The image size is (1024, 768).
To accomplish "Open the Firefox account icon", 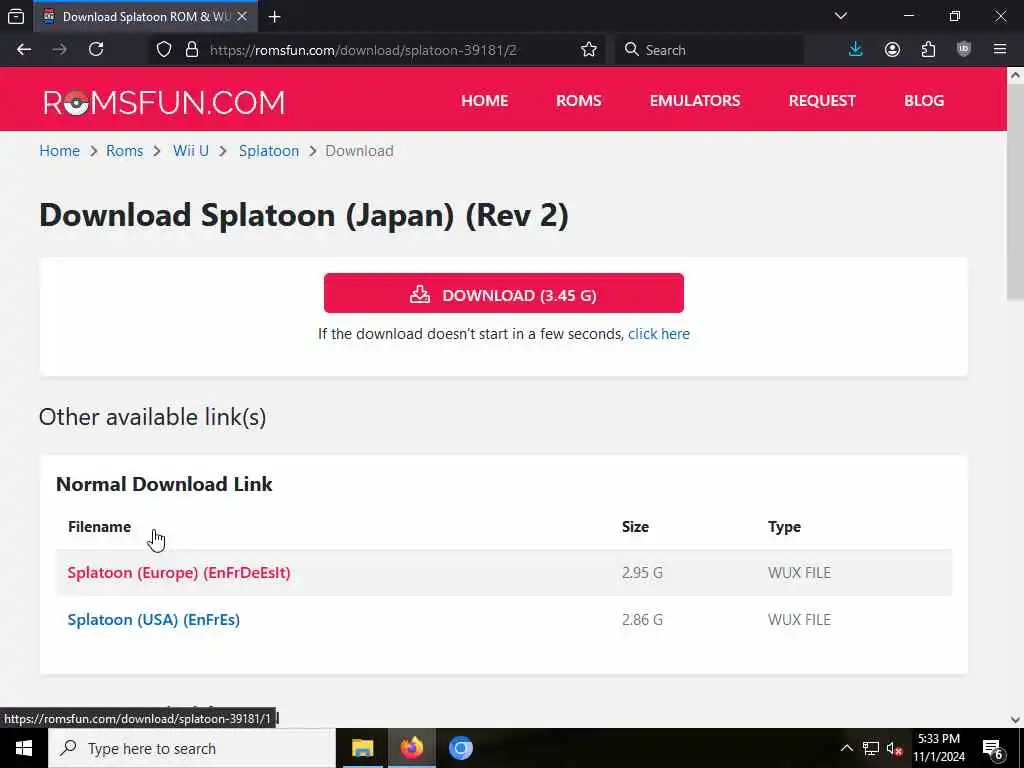I will click(892, 50).
